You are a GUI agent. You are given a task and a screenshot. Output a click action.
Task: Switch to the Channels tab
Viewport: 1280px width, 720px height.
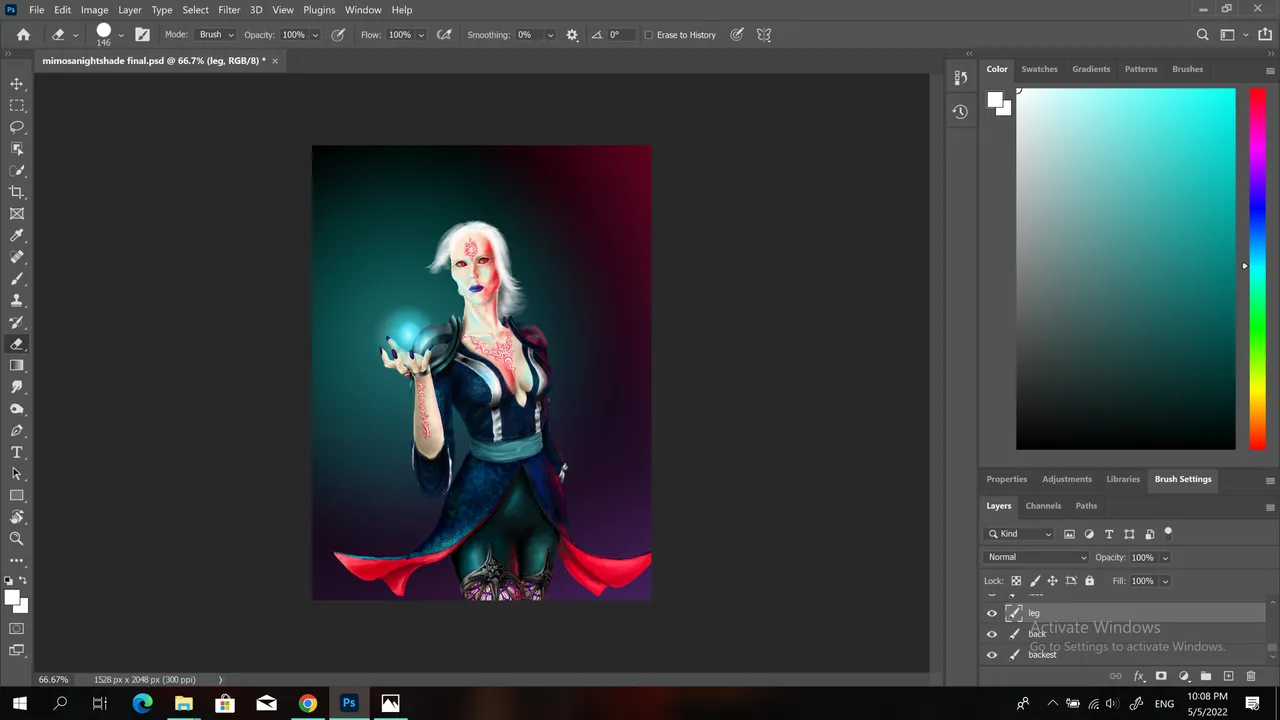pyautogui.click(x=1043, y=506)
